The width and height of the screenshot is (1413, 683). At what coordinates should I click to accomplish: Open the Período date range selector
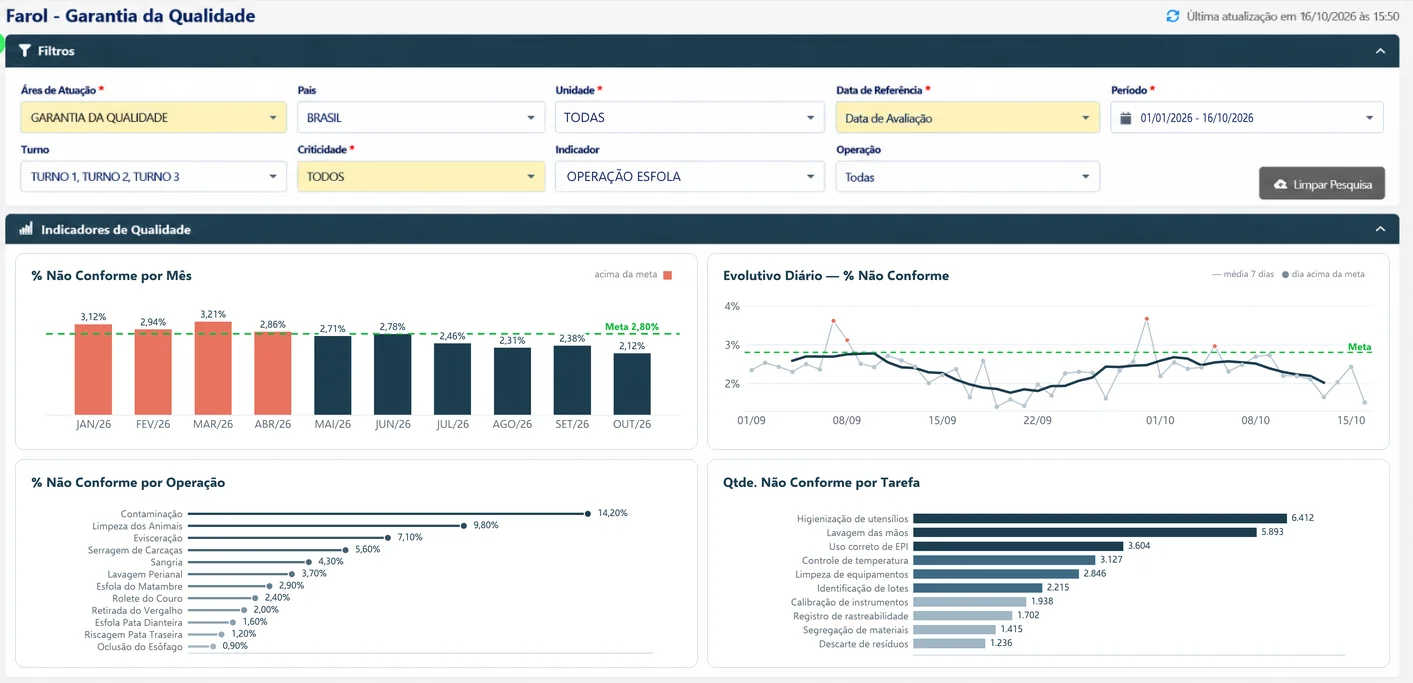tap(1247, 117)
